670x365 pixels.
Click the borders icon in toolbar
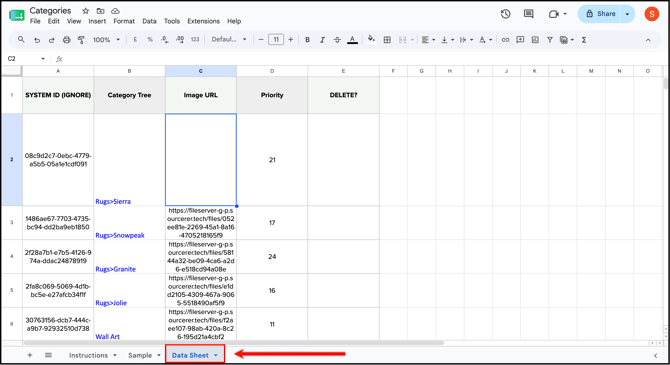[x=387, y=40]
